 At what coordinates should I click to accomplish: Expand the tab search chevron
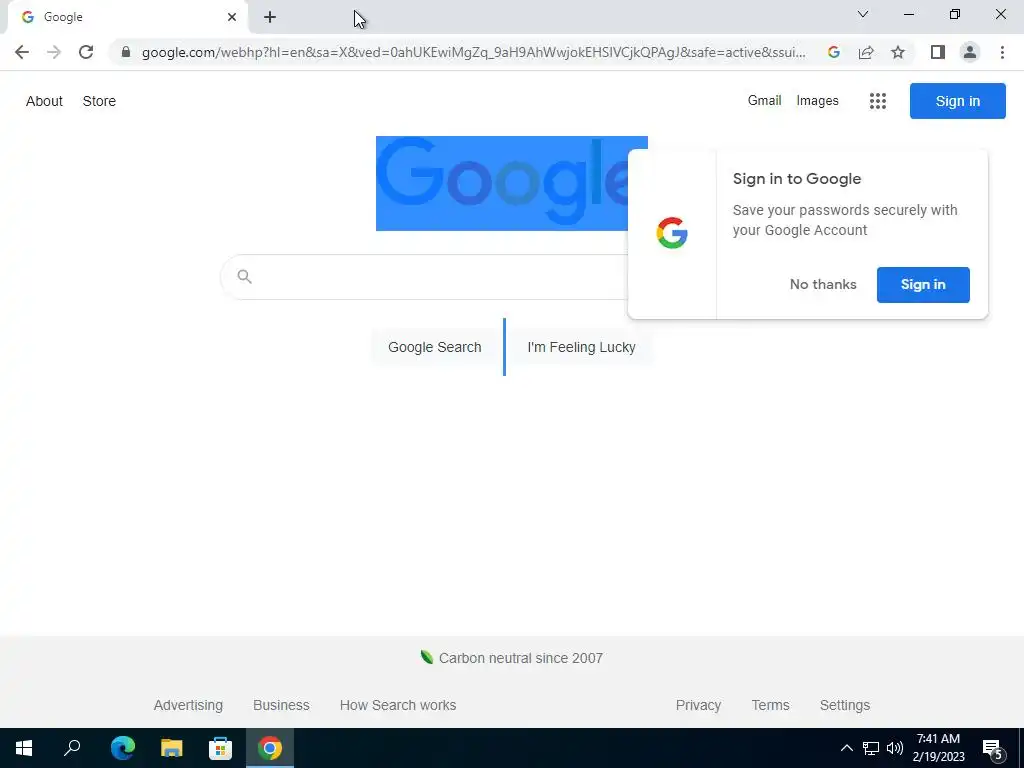(x=863, y=14)
